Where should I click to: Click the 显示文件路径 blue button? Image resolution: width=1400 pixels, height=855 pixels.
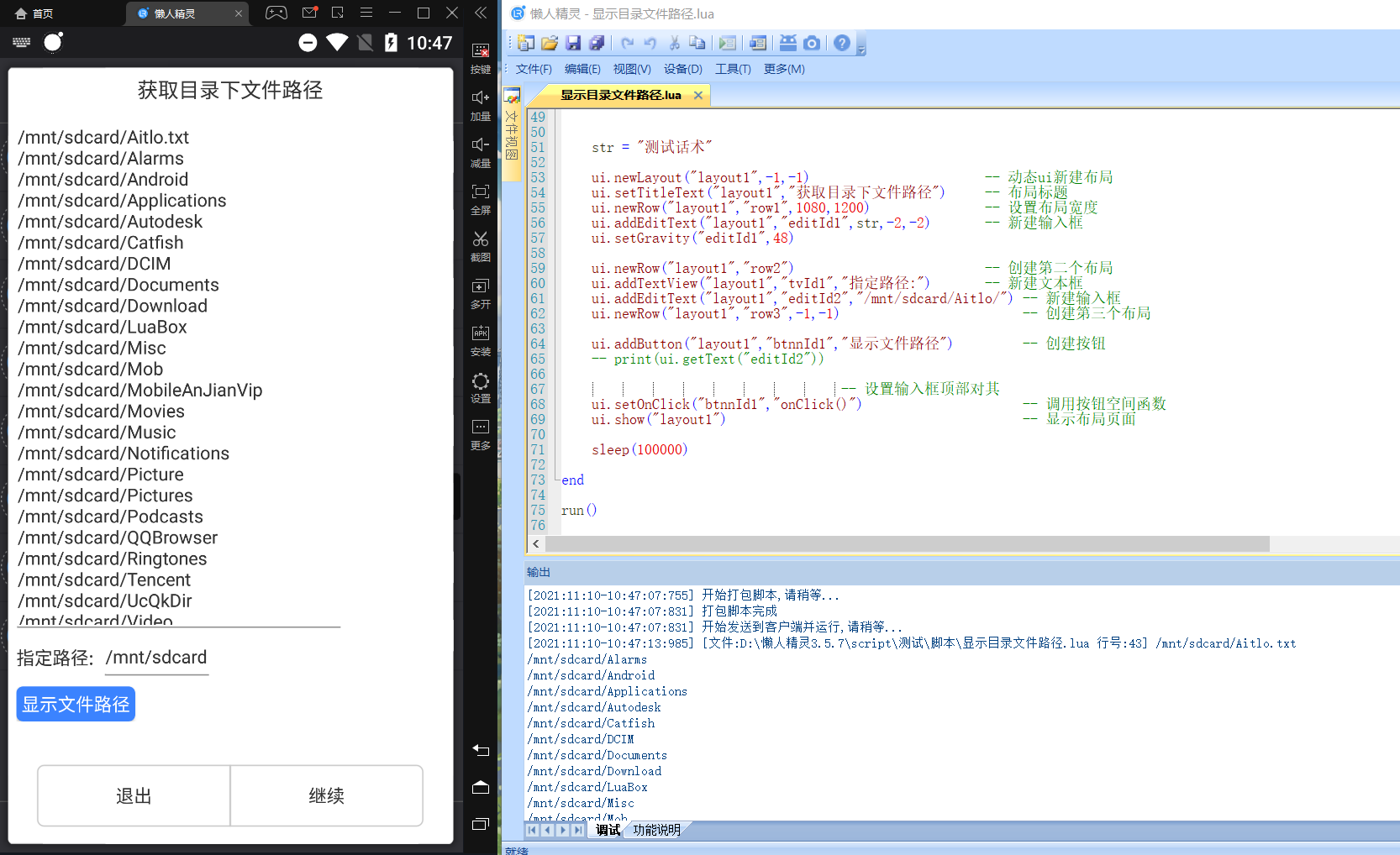point(76,704)
